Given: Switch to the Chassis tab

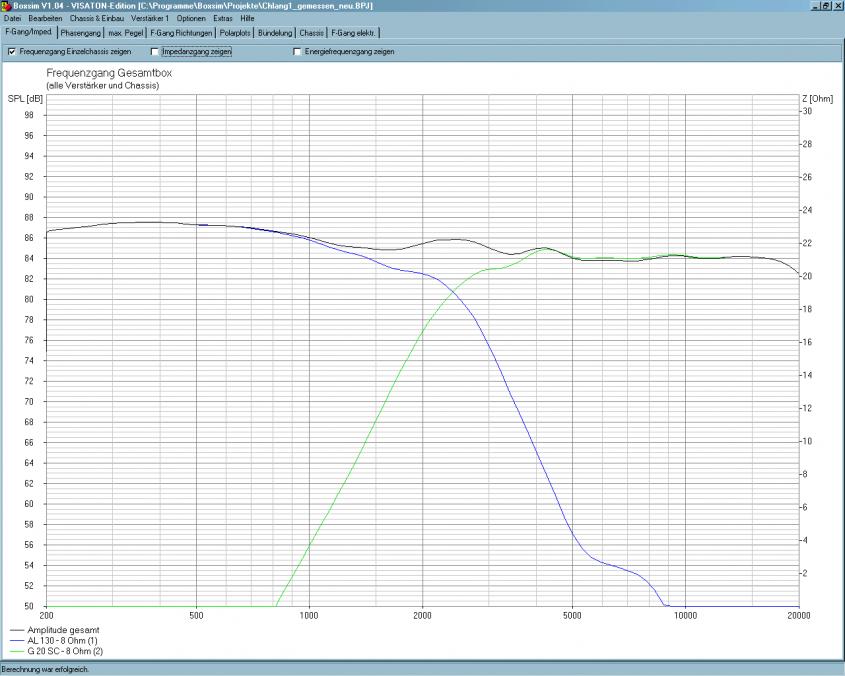Looking at the screenshot, I should click(x=312, y=33).
